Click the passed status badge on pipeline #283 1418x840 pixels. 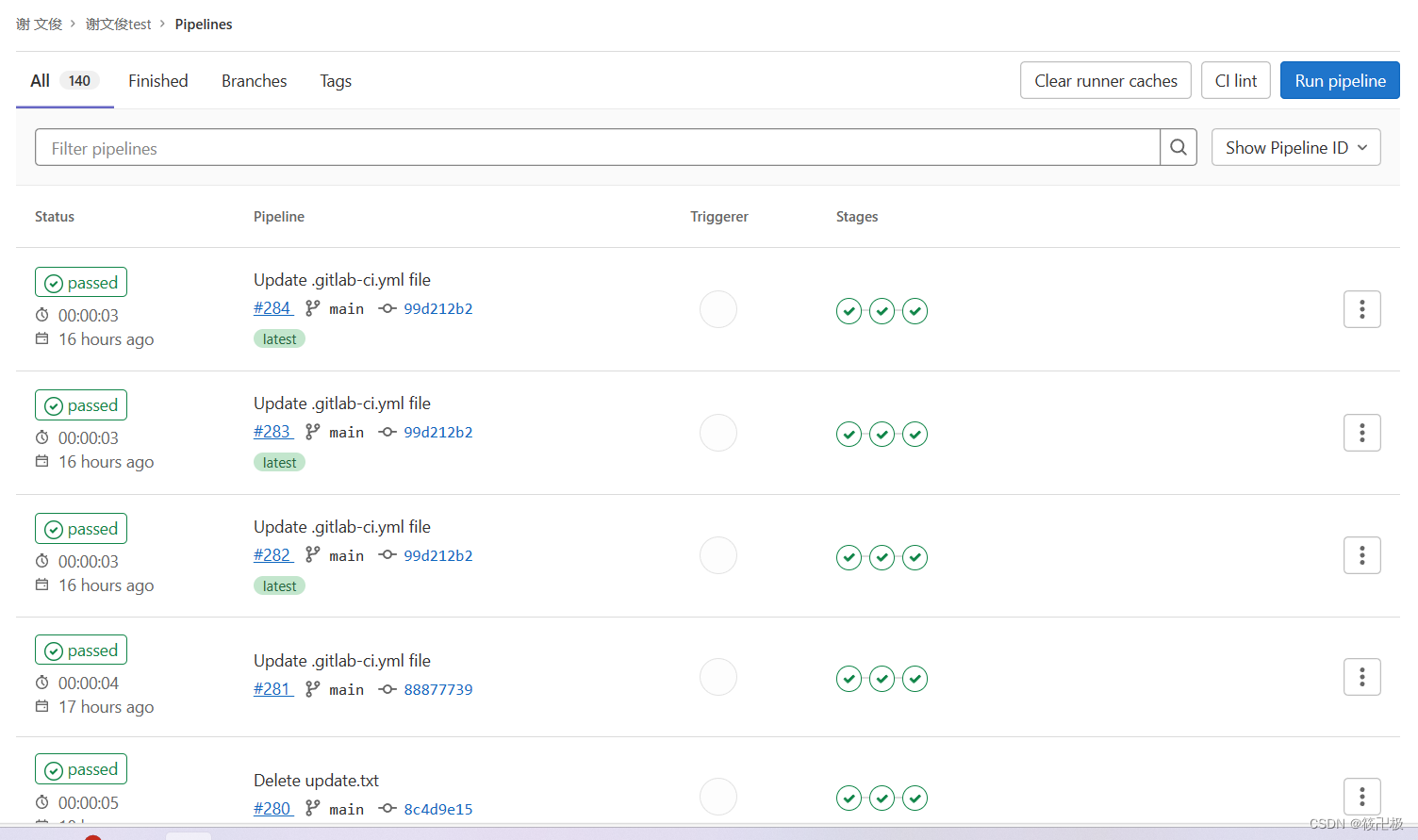click(80, 404)
